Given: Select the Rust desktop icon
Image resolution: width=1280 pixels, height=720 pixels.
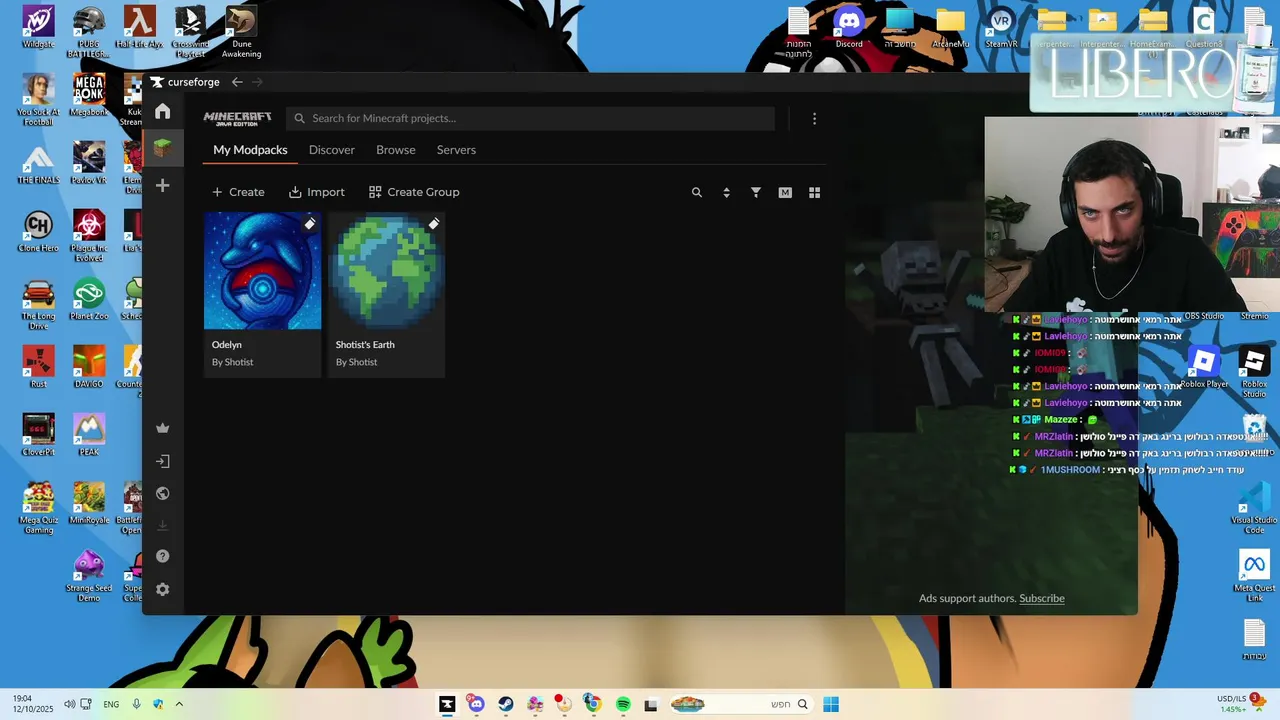Looking at the screenshot, I should (38, 367).
